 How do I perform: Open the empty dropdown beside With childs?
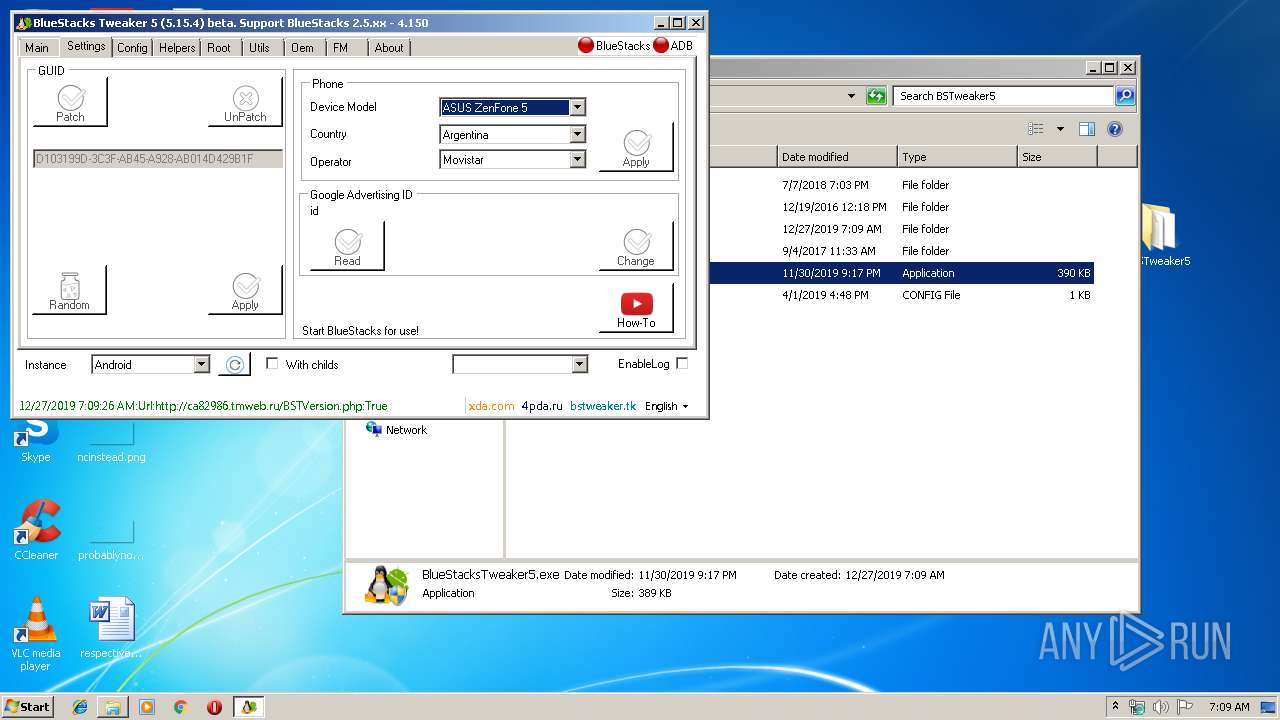pyautogui.click(x=579, y=365)
